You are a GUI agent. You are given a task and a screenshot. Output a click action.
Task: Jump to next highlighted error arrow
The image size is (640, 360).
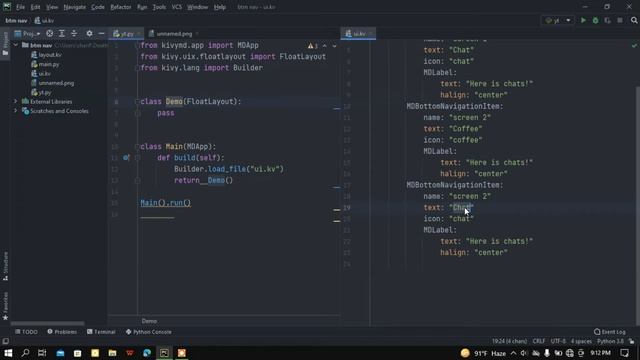334,46
